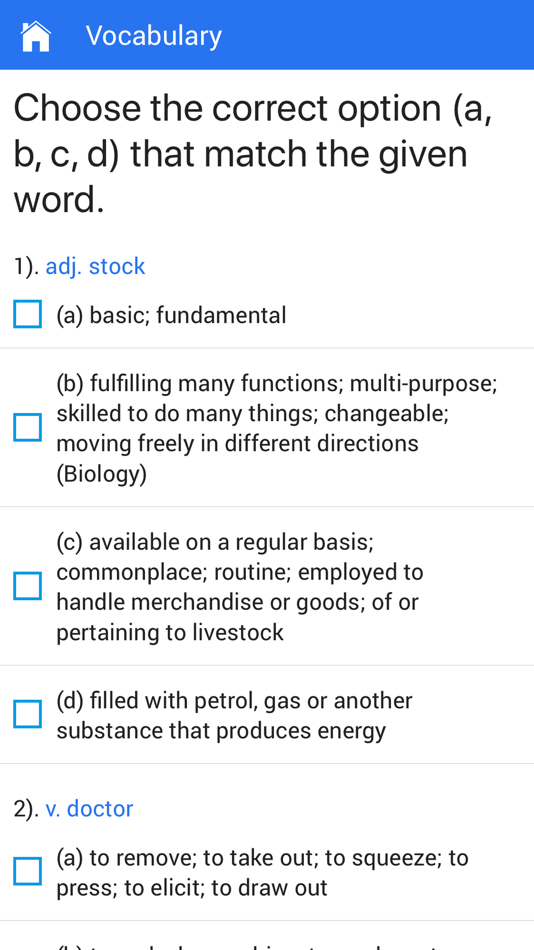Image resolution: width=534 pixels, height=950 pixels.
Task: Choose the commonplace; routine definition text of (c)
Action: point(240,587)
